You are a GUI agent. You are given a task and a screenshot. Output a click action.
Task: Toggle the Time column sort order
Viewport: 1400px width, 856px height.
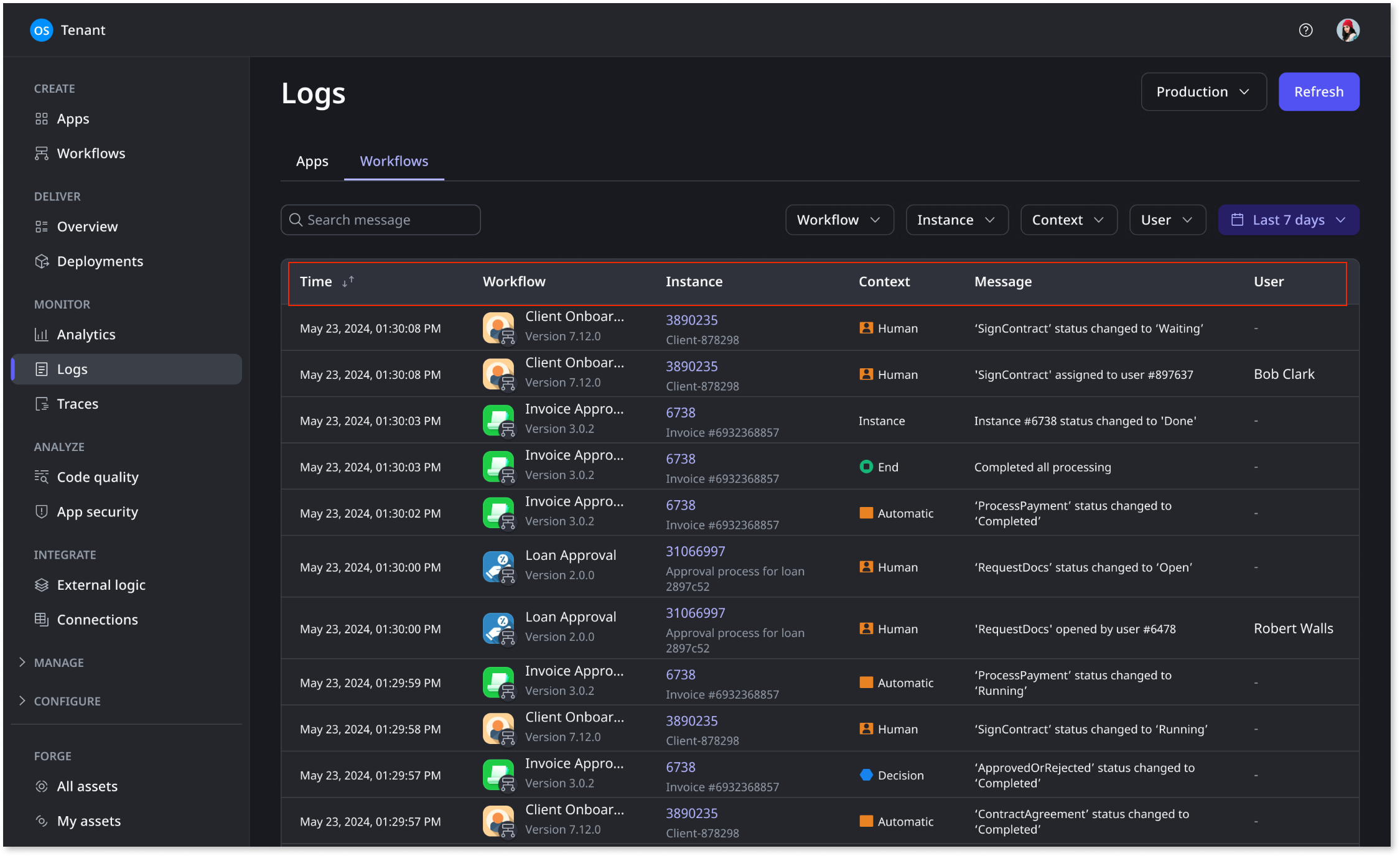pyautogui.click(x=347, y=281)
